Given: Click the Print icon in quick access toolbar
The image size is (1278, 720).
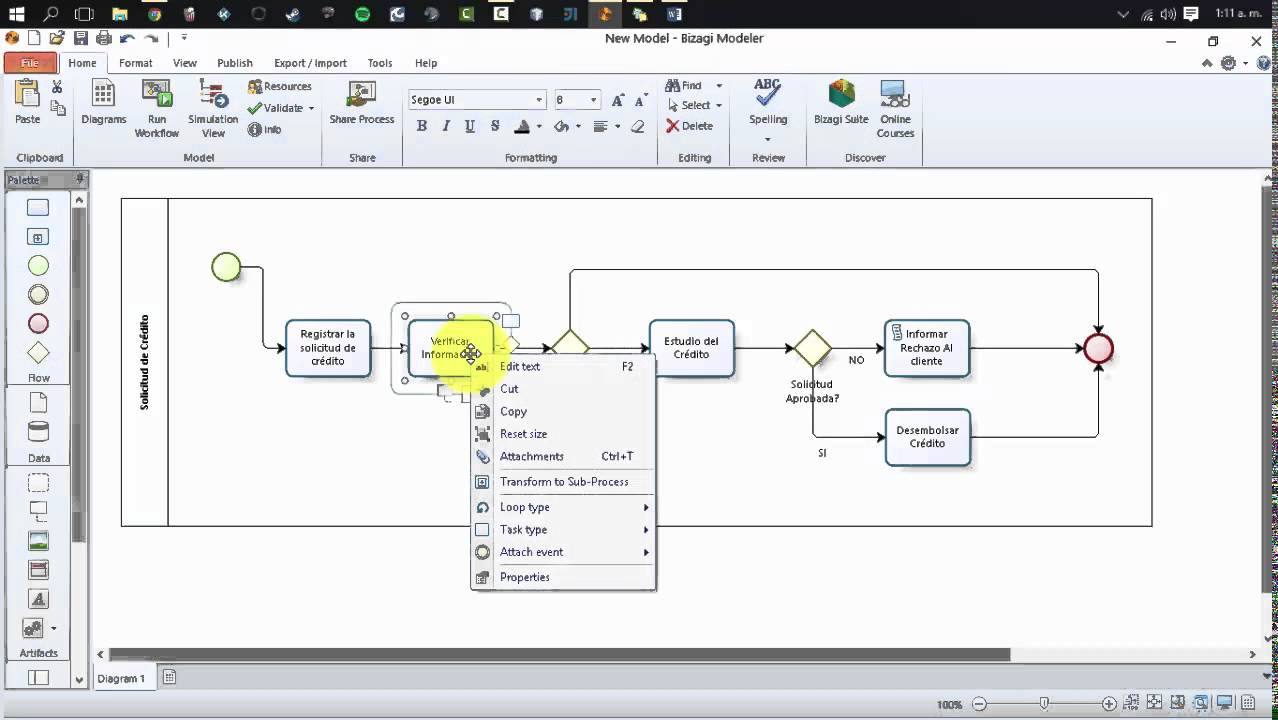Looking at the screenshot, I should (x=103, y=38).
